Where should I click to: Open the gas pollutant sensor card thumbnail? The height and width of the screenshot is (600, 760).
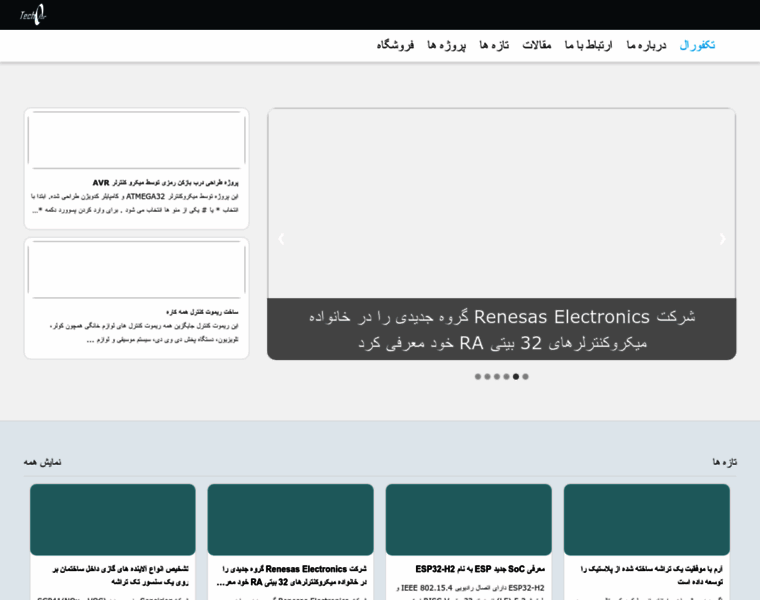pos(112,520)
